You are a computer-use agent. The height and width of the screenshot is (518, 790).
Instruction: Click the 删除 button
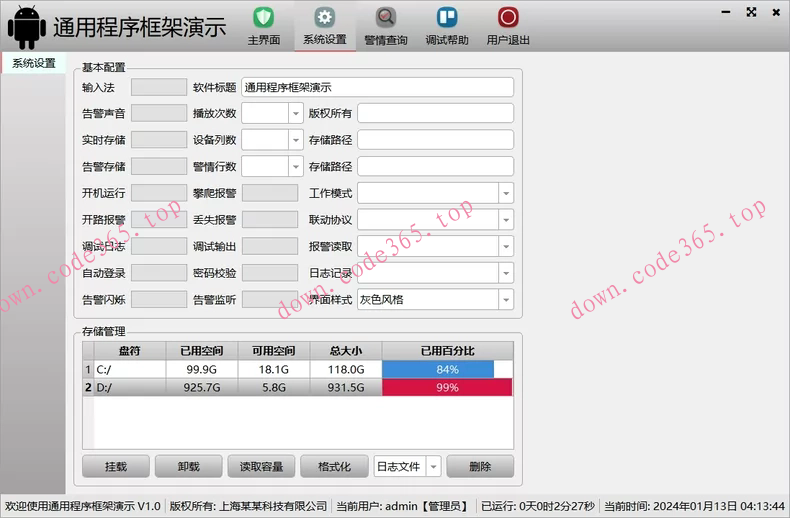coord(480,467)
